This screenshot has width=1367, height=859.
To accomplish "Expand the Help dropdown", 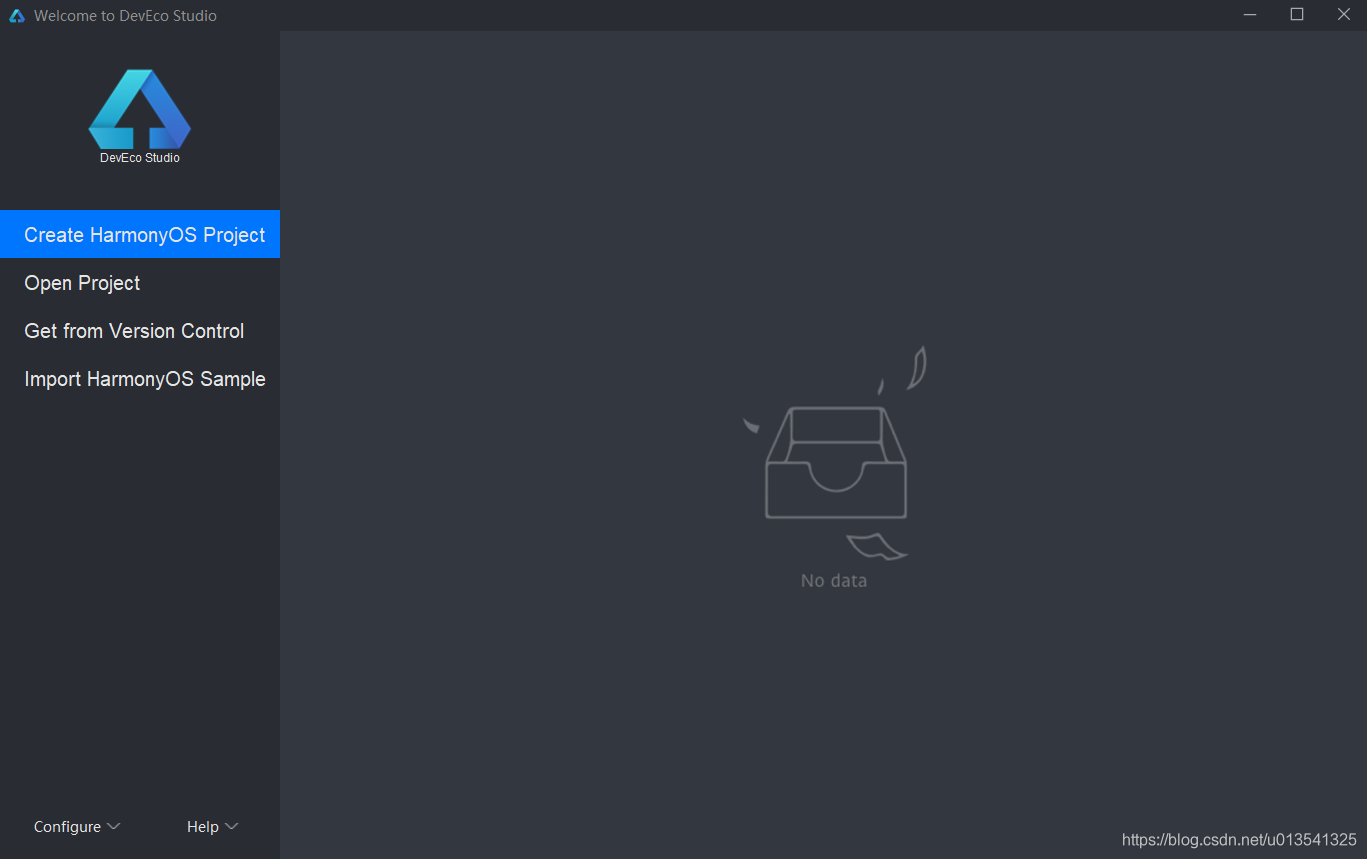I will (x=212, y=827).
